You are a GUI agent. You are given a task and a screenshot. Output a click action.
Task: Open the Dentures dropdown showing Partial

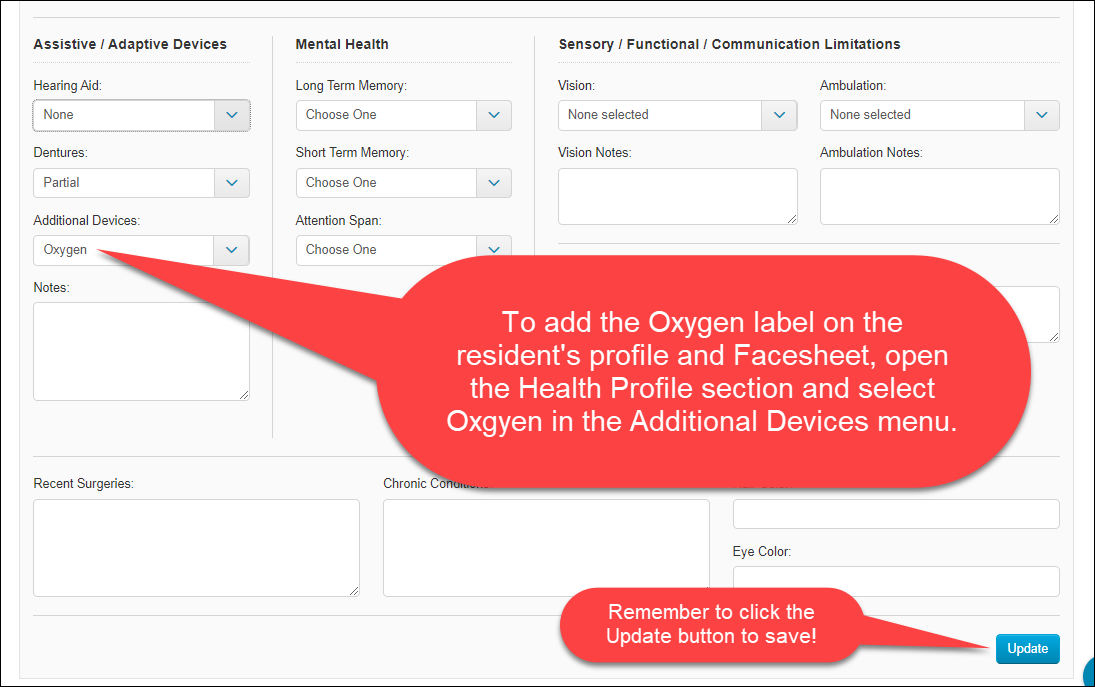[141, 183]
